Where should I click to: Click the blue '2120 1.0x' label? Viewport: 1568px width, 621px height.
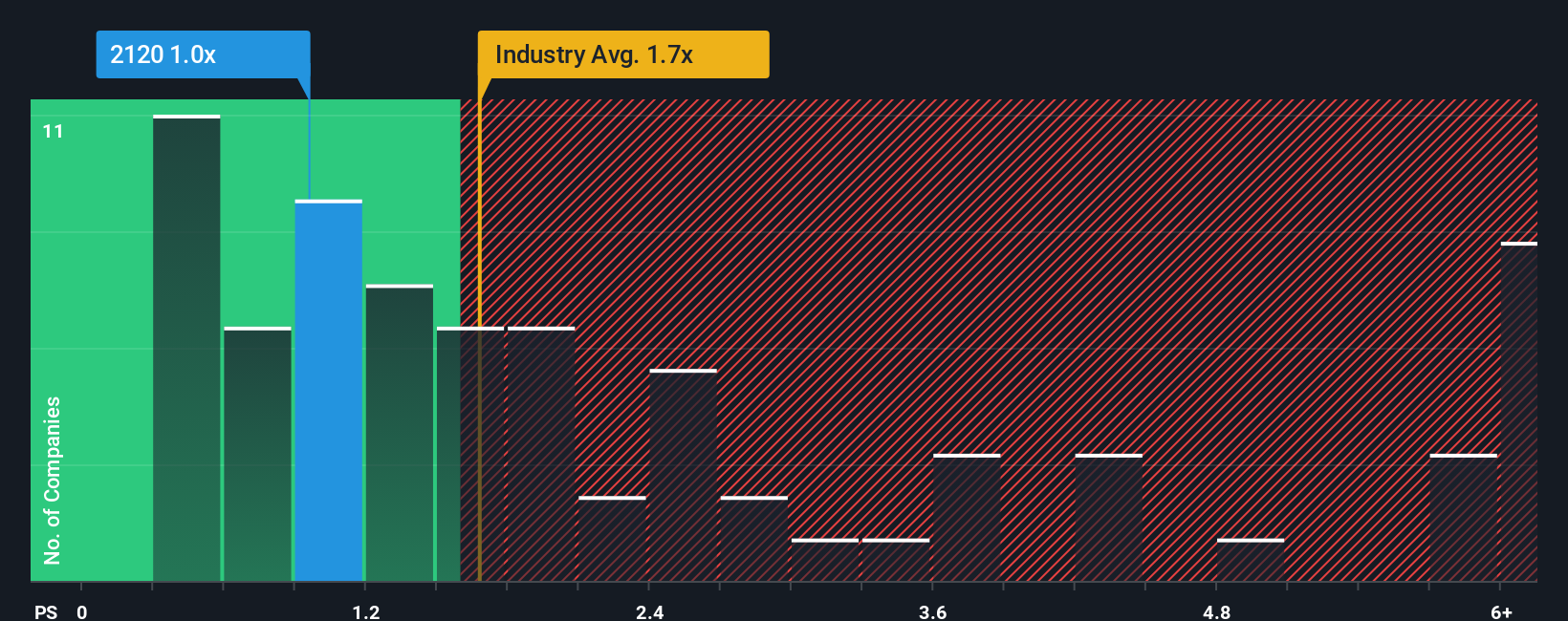[203, 54]
